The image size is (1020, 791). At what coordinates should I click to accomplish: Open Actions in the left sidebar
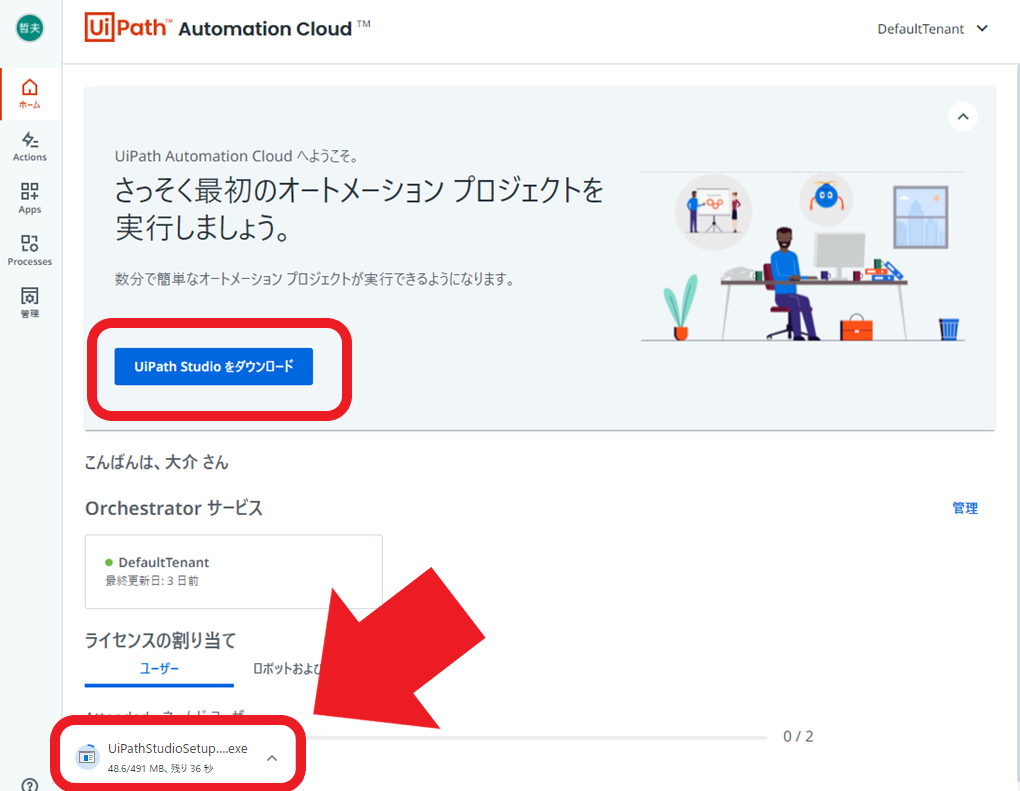tap(30, 146)
